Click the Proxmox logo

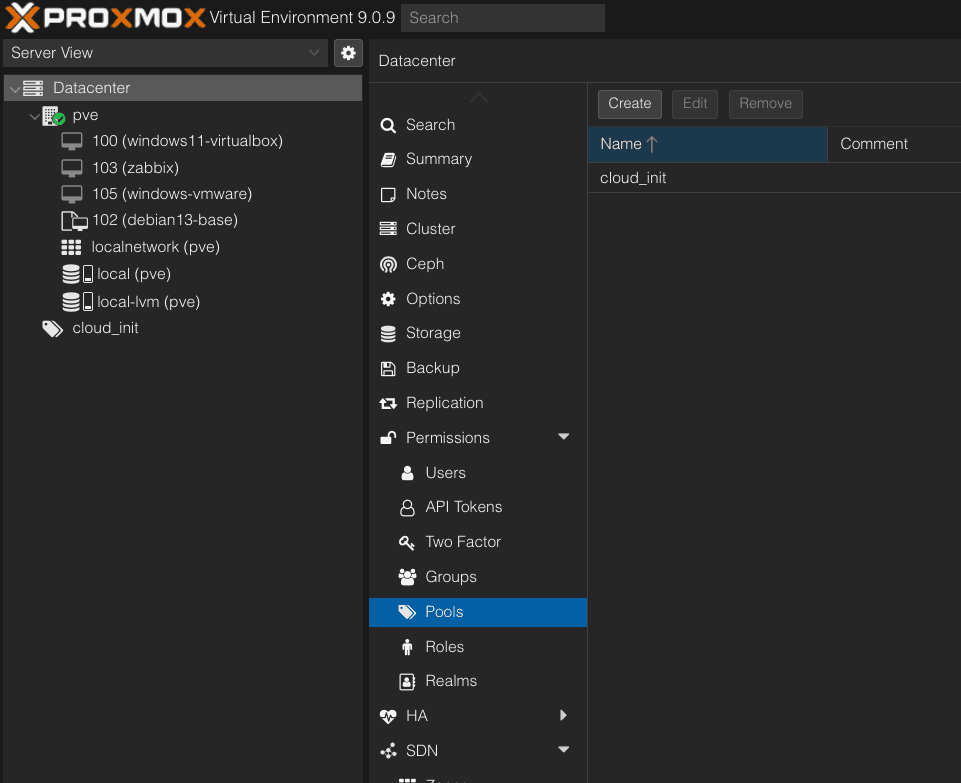point(105,17)
